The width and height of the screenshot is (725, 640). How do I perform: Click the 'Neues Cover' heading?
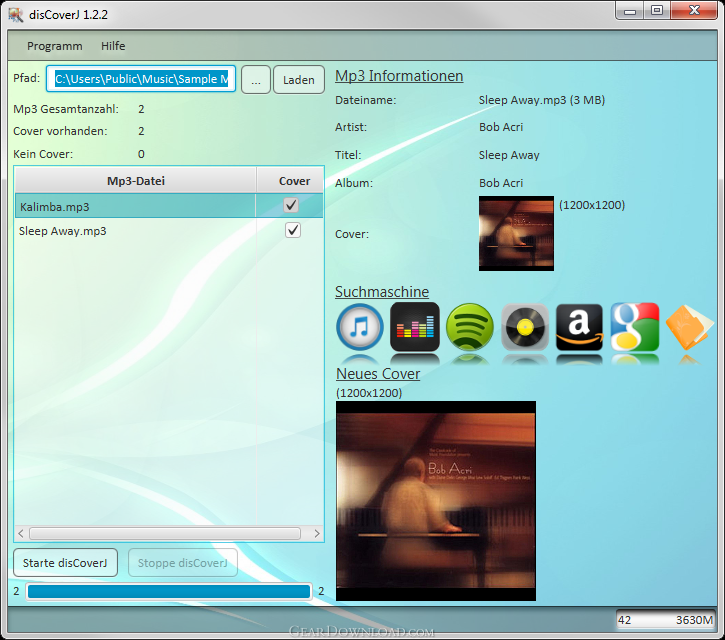[378, 374]
